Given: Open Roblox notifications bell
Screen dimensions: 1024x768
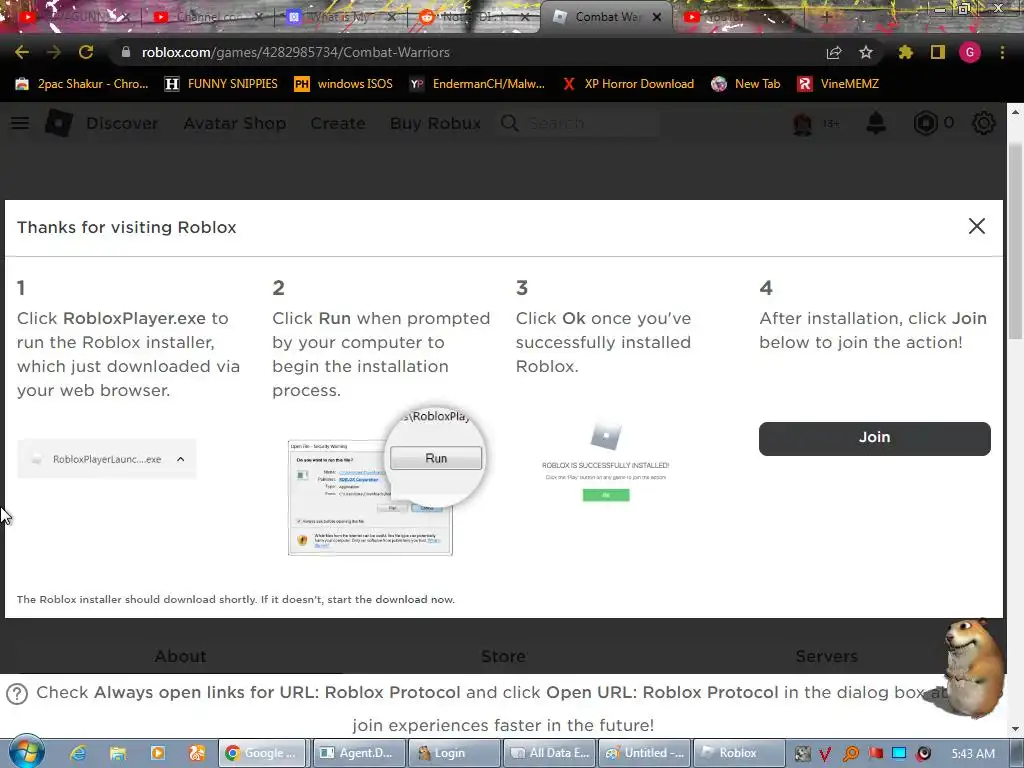Looking at the screenshot, I should click(x=876, y=123).
